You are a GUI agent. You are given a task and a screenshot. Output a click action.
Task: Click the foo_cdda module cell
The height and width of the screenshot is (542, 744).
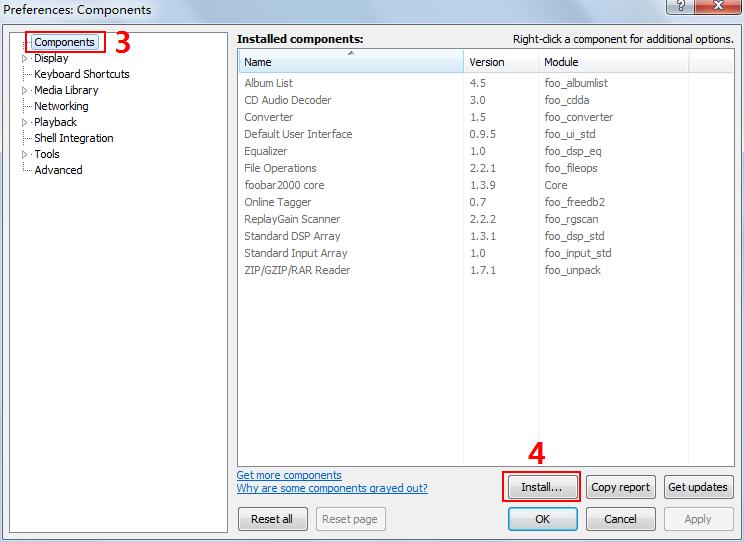click(x=567, y=100)
